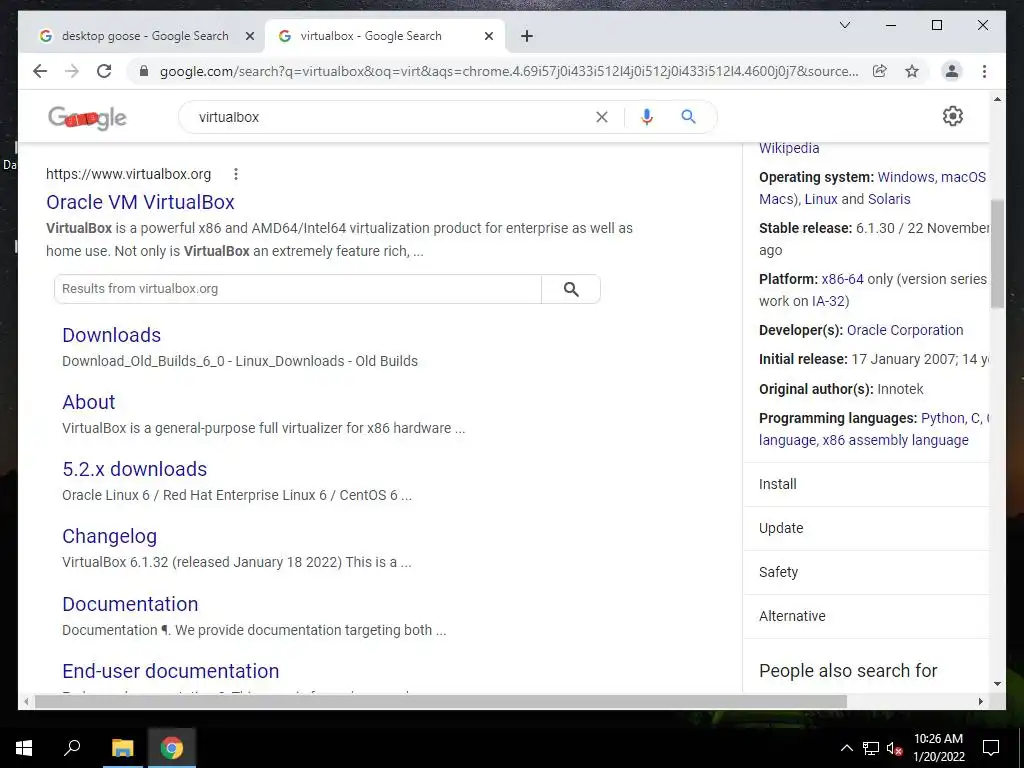Expand the Update section
Image resolution: width=1024 pixels, height=768 pixels.
[866, 528]
